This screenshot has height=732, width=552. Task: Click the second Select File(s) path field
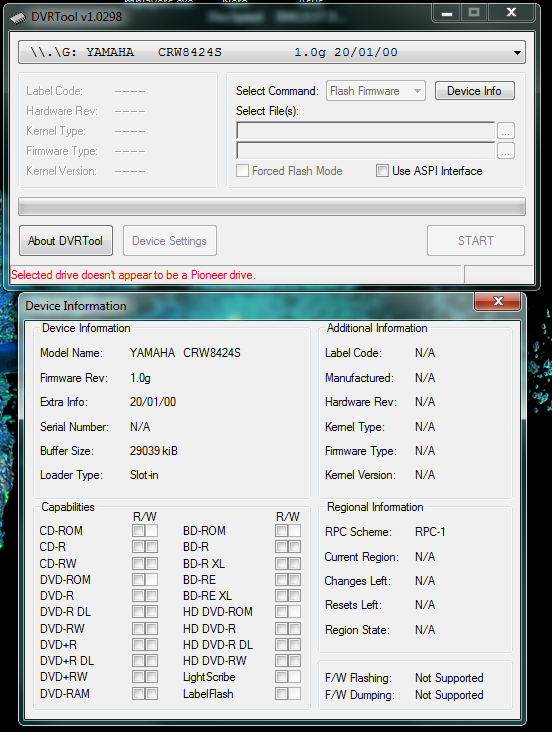(x=365, y=151)
